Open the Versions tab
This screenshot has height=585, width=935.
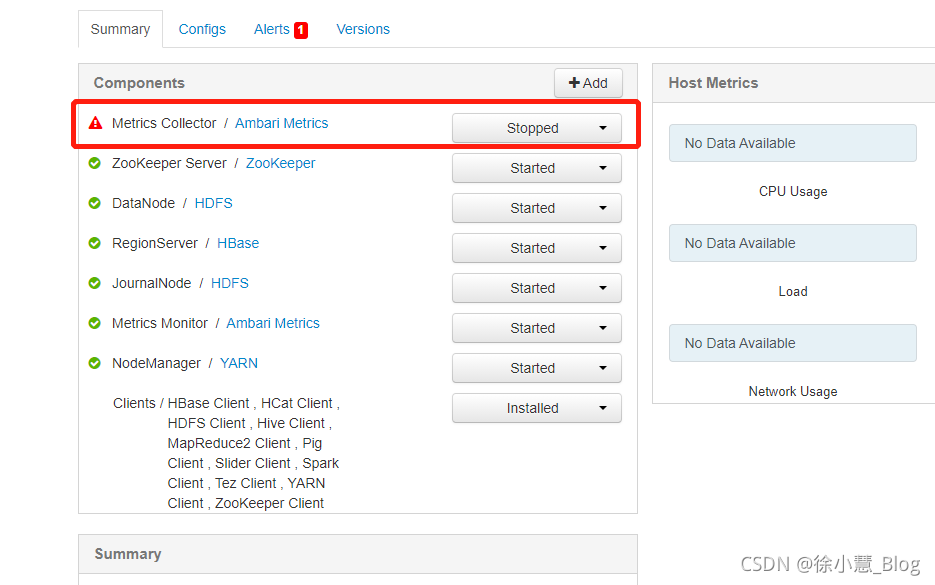(363, 29)
